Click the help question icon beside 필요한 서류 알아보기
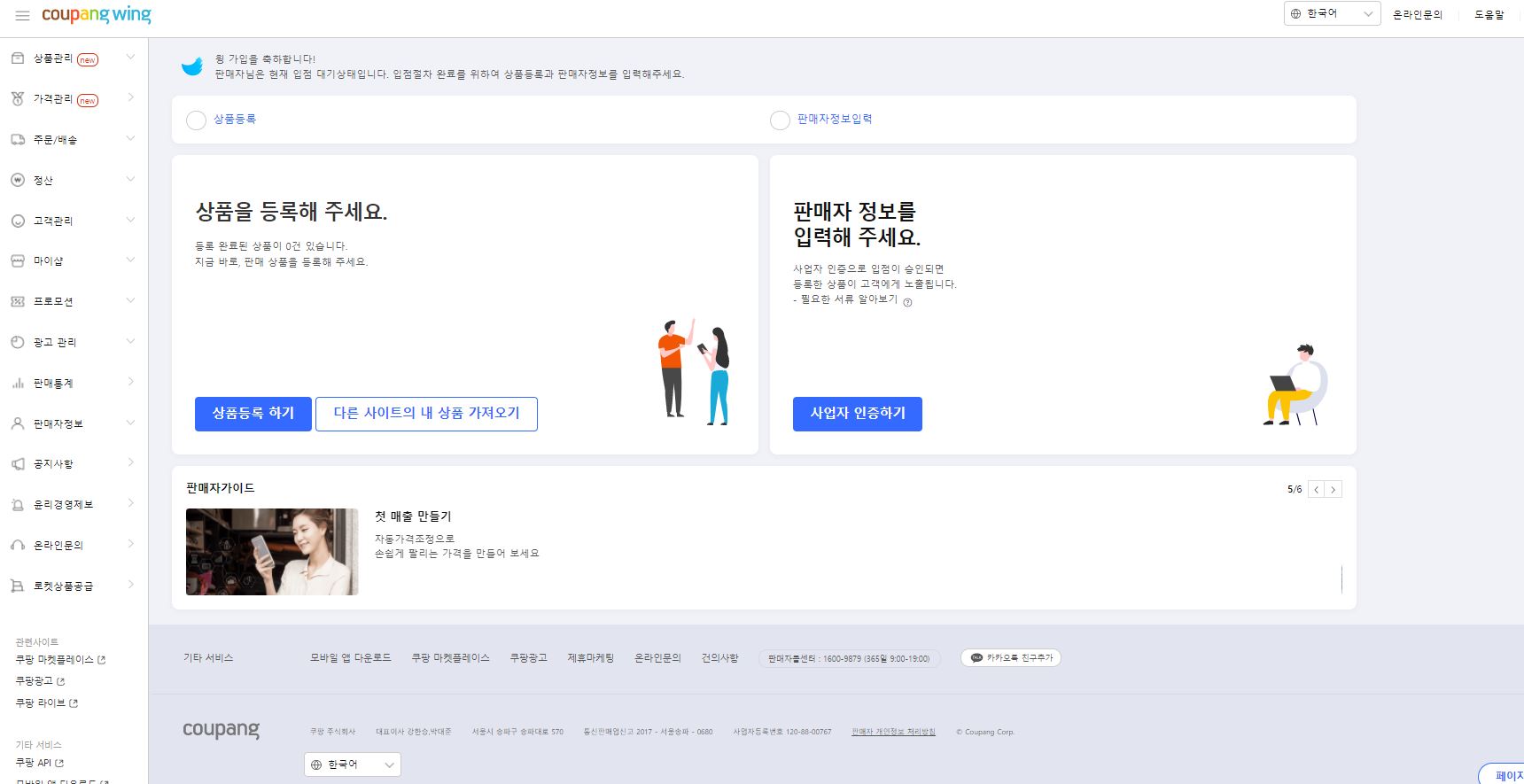1524x784 pixels. tap(907, 302)
